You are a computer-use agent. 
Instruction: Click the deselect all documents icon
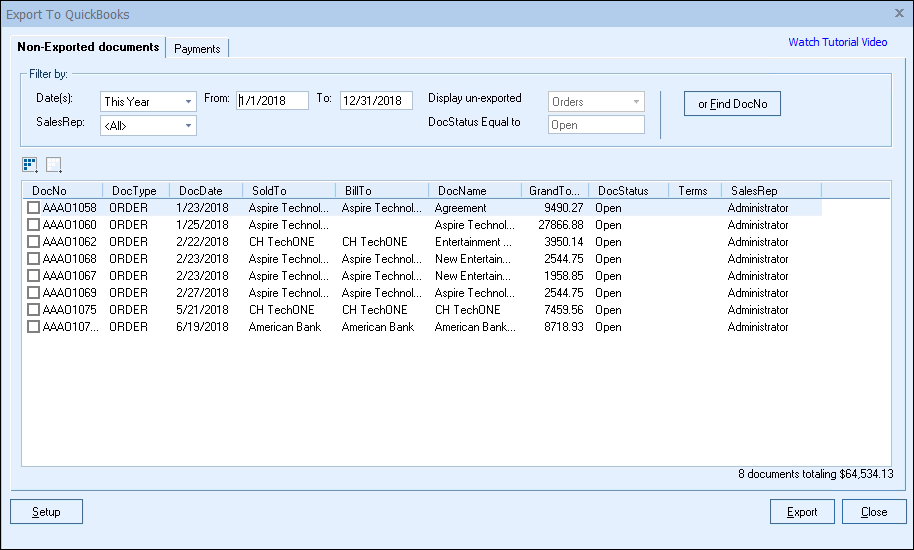(54, 164)
